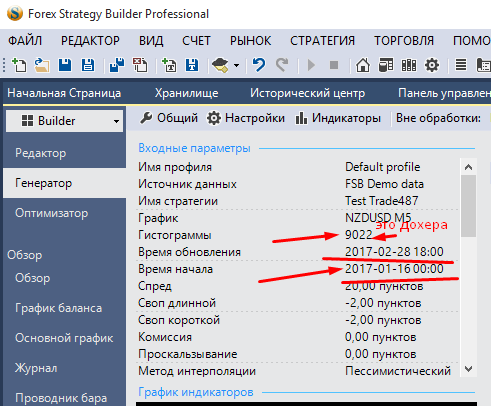Image resolution: width=491 pixels, height=406 pixels.
Task: Click the Вне обработки label
Action: tap(438, 118)
